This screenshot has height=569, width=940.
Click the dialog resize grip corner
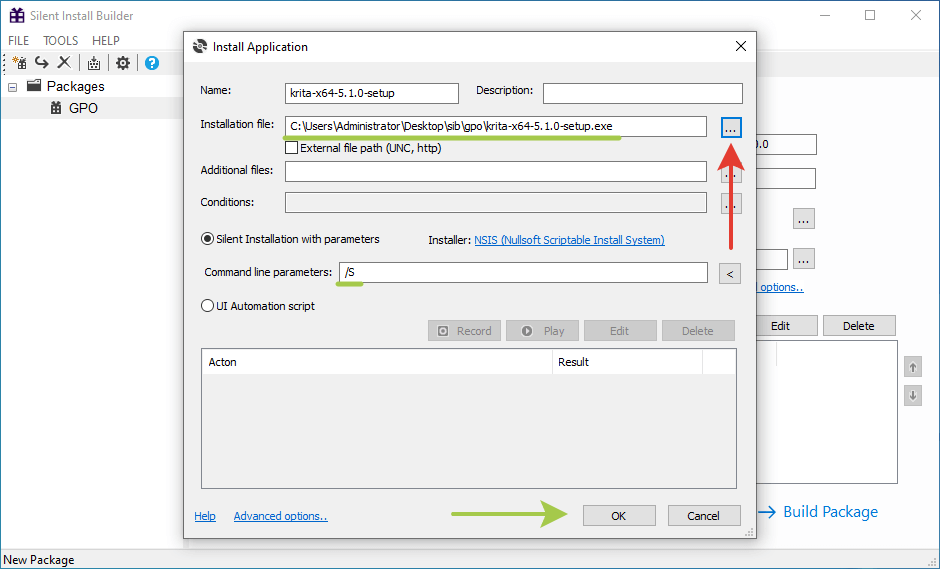coord(749,532)
